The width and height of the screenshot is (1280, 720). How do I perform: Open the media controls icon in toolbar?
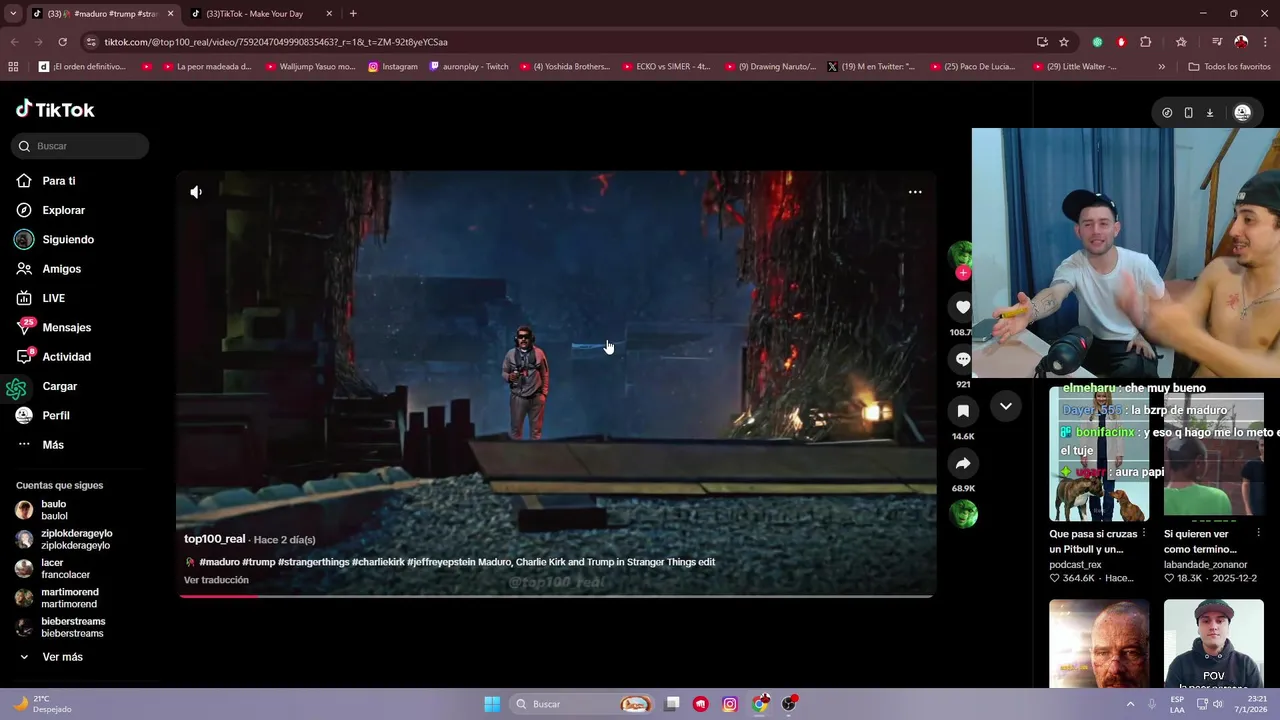[x=1217, y=42]
